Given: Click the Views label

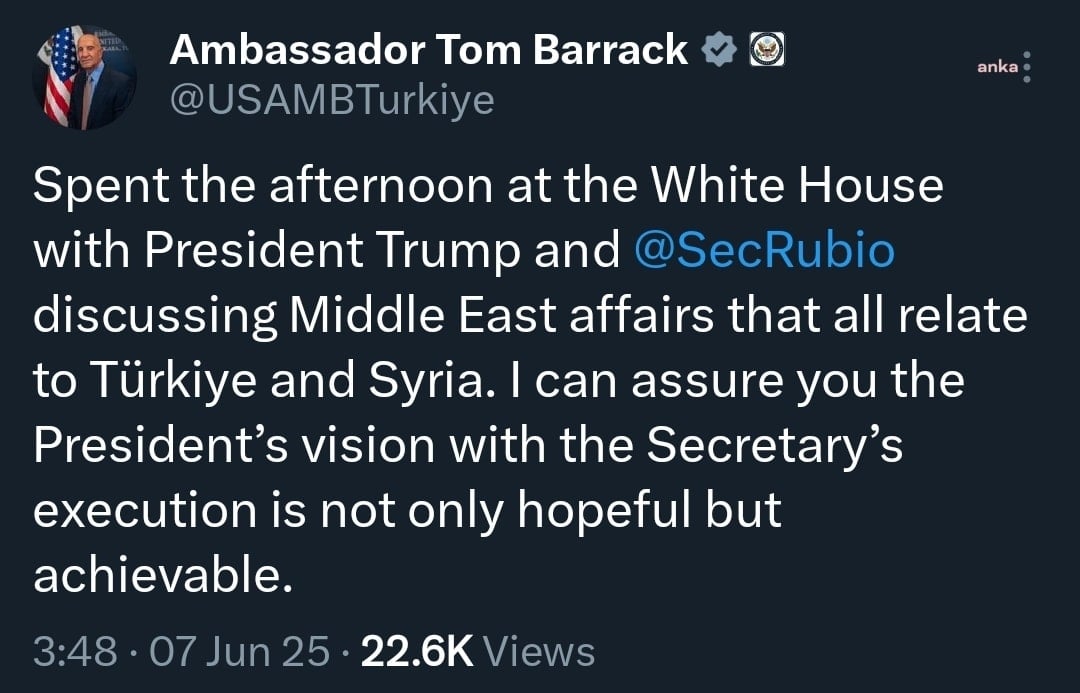Looking at the screenshot, I should [539, 653].
